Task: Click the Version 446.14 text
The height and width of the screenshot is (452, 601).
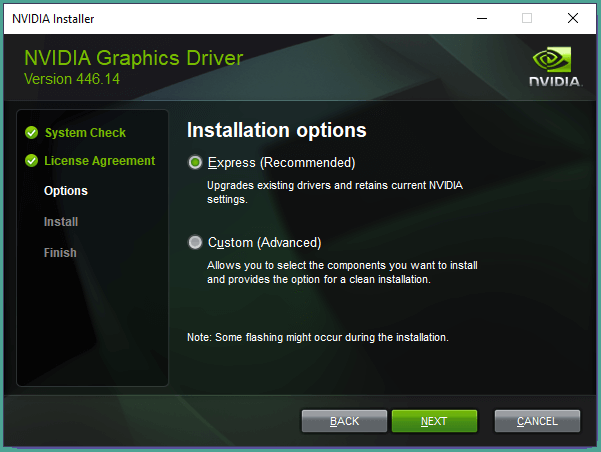Action: tap(72, 78)
